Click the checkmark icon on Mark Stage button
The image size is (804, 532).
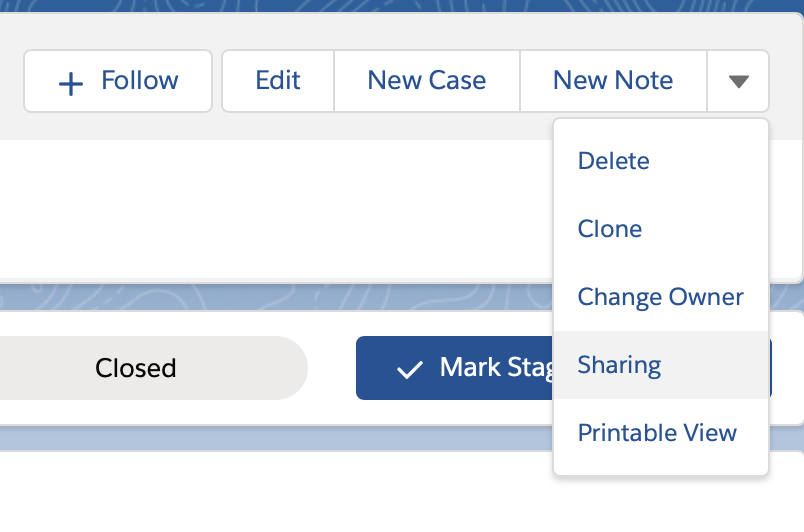[410, 369]
